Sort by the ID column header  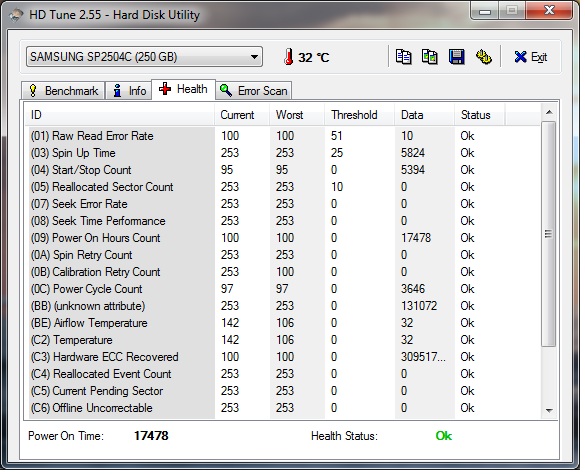120,115
